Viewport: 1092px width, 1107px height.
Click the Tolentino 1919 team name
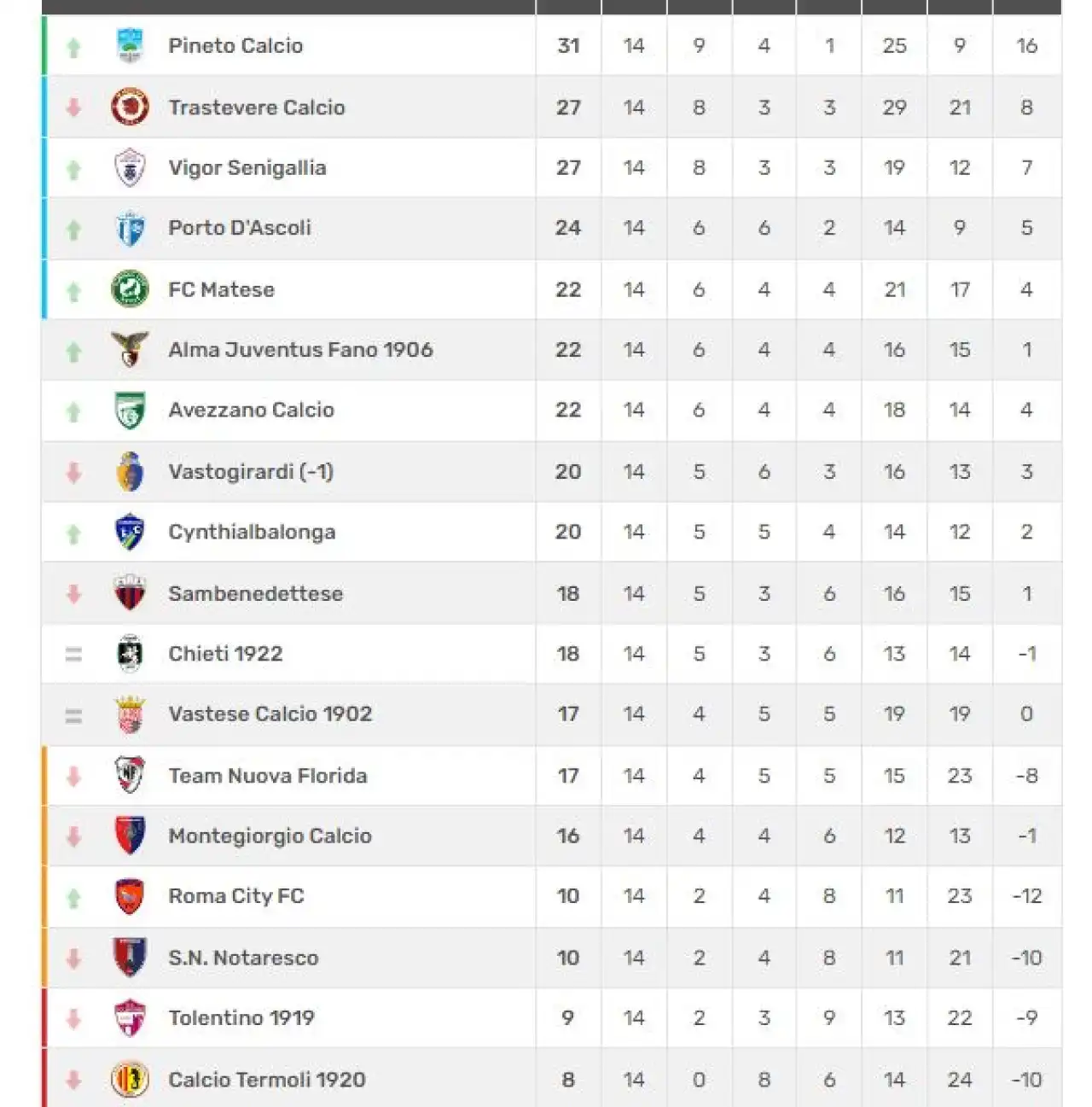coord(241,1017)
